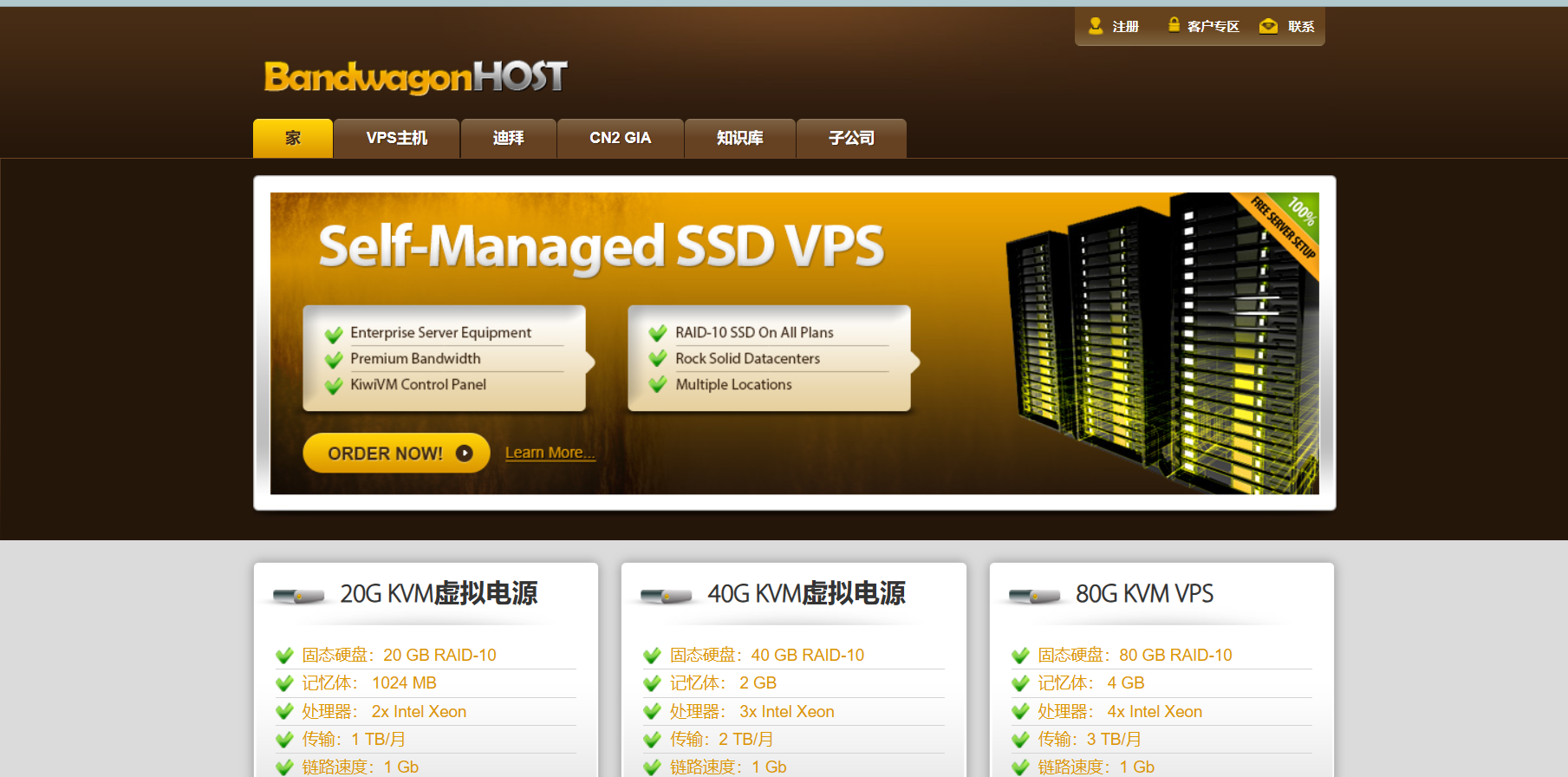Click the 100% free server setup ribbon
1568x777 pixels.
point(1286,227)
